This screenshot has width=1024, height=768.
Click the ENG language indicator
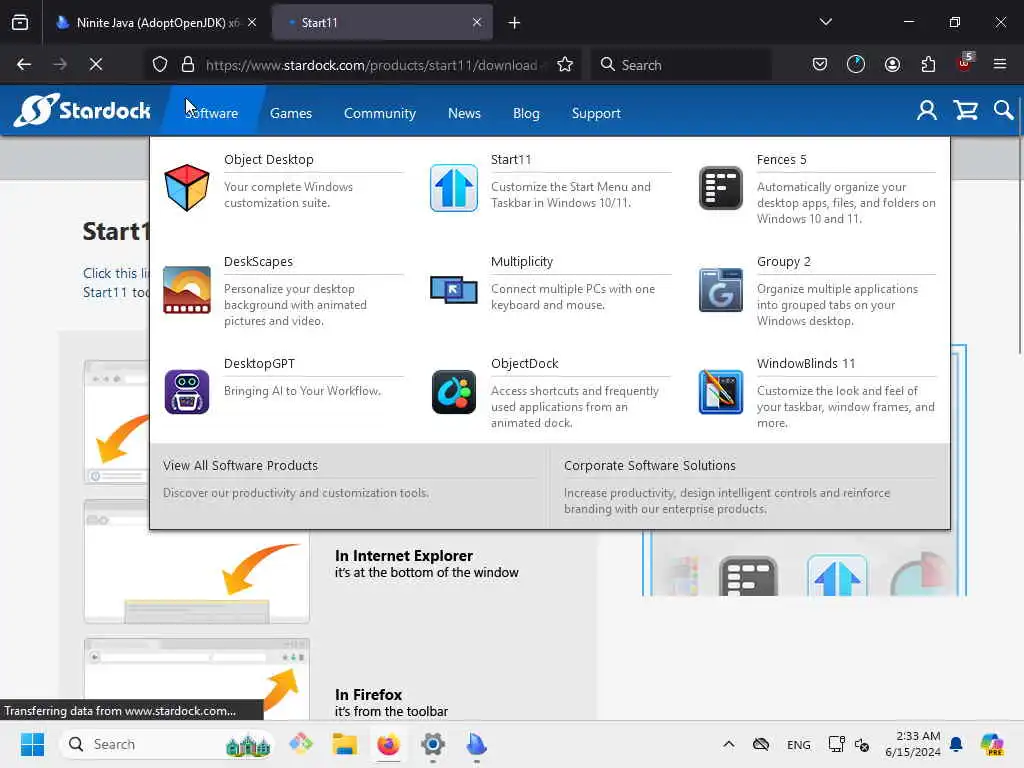798,744
